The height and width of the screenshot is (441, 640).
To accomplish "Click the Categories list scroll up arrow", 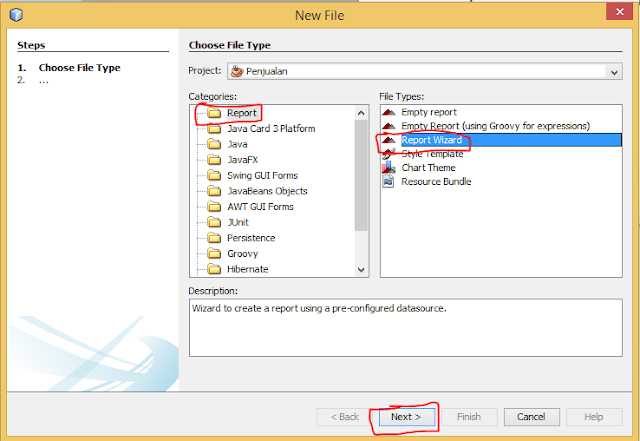I will pyautogui.click(x=361, y=113).
